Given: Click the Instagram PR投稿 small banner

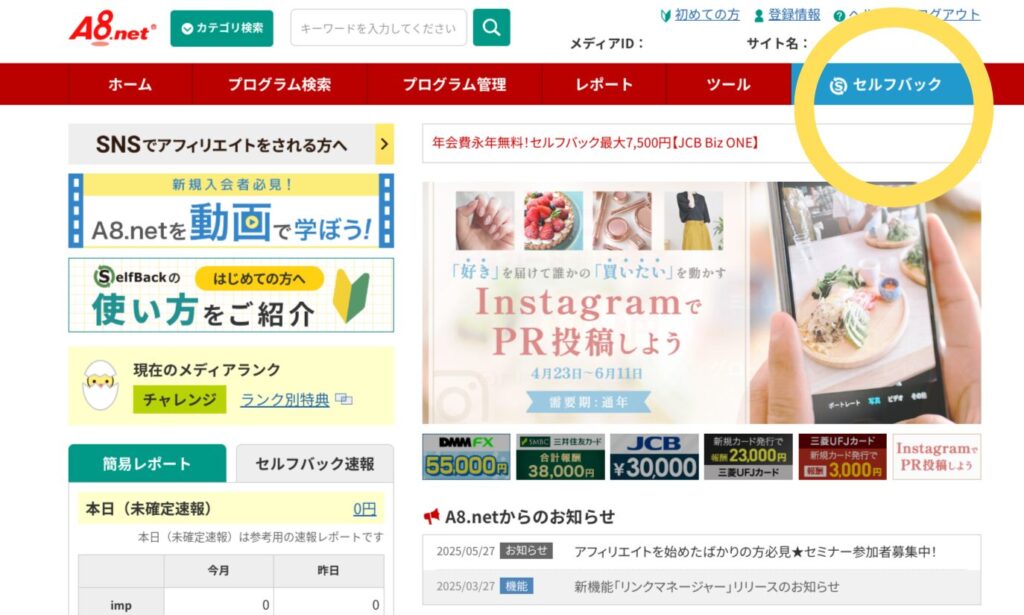Looking at the screenshot, I should (936, 457).
